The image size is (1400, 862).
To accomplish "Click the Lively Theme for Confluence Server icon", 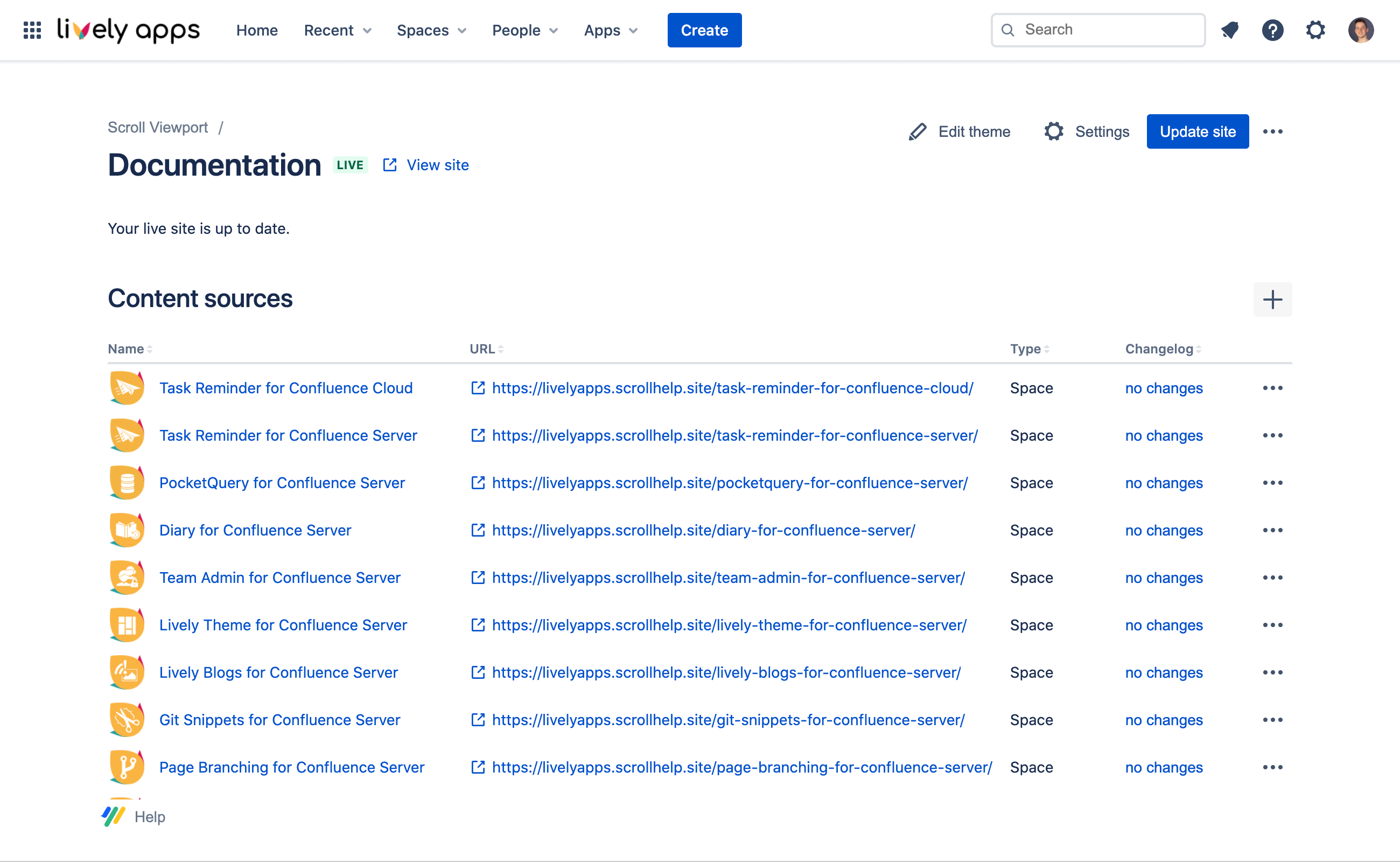I will click(127, 625).
